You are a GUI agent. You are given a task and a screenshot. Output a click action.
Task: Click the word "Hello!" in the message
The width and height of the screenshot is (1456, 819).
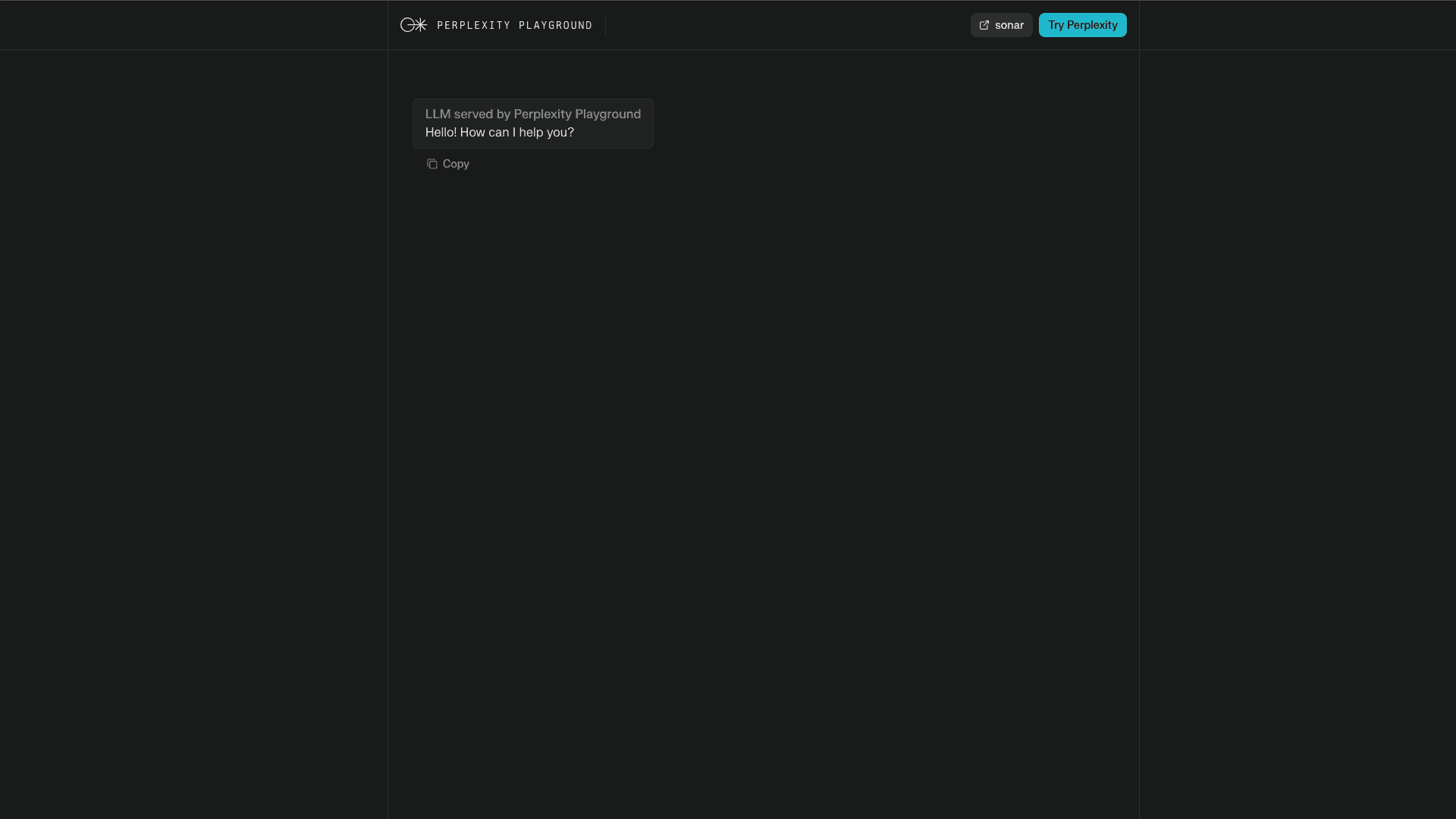point(441,133)
